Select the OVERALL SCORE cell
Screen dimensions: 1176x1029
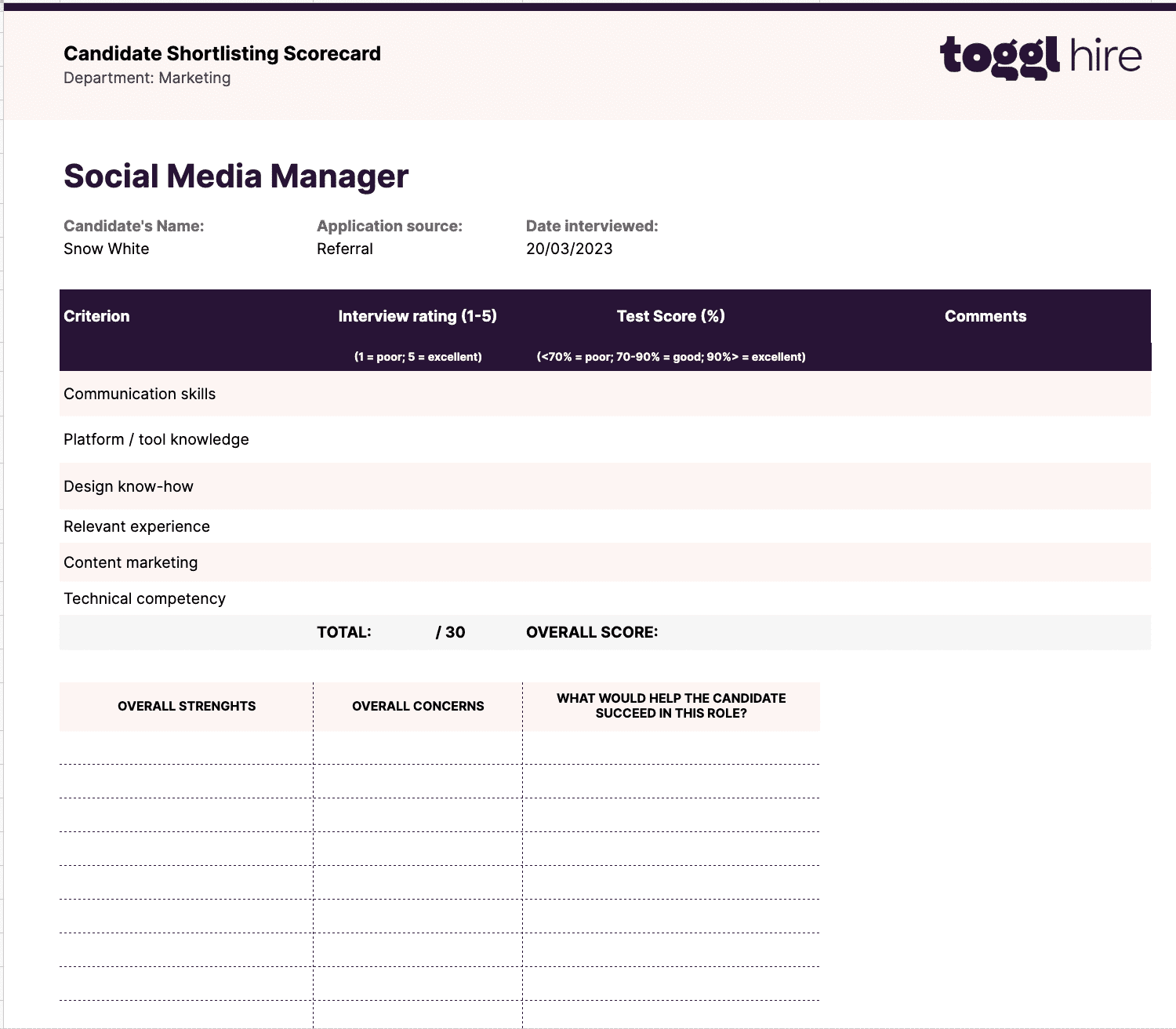(x=592, y=632)
